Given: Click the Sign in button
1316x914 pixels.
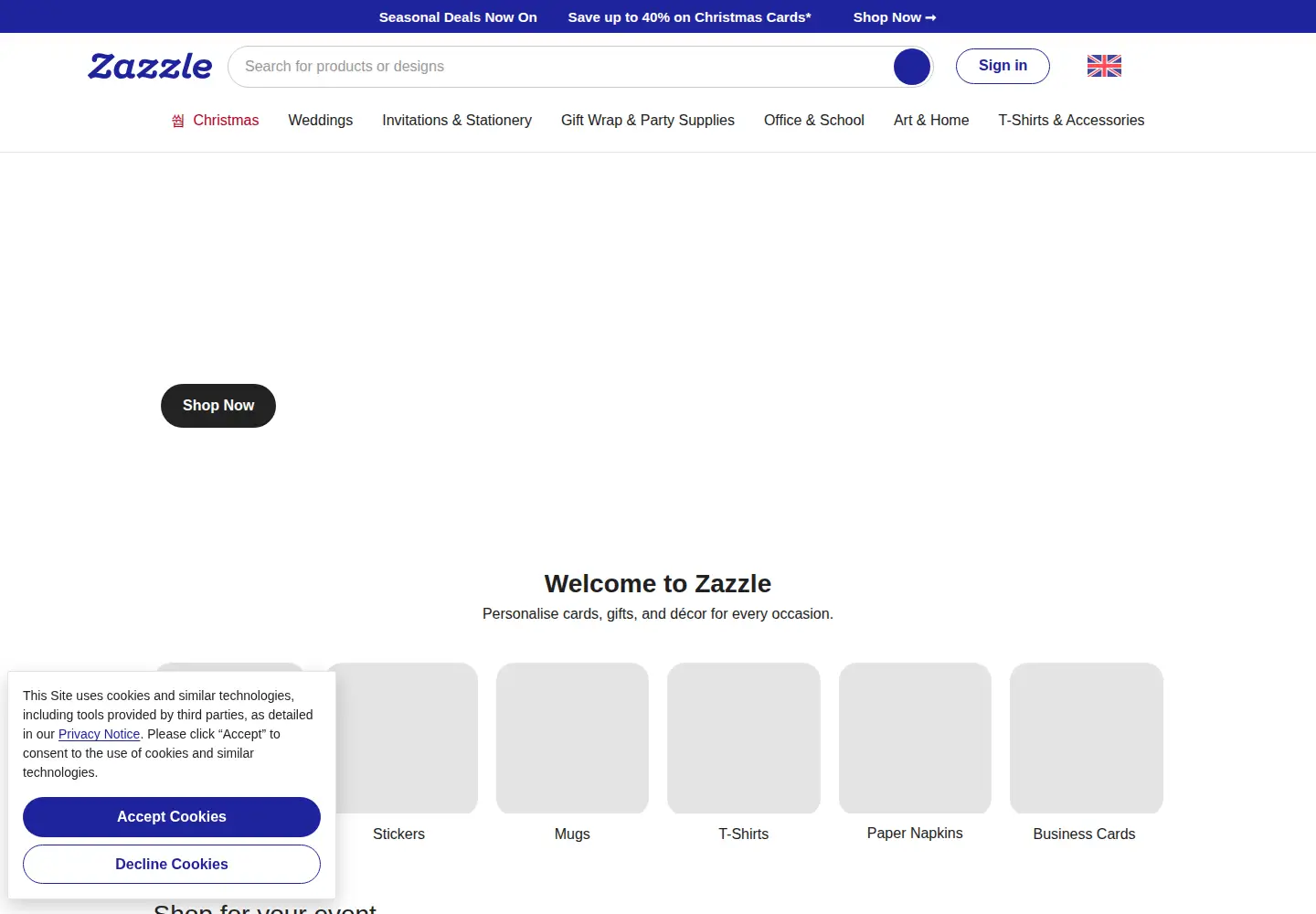Looking at the screenshot, I should [1003, 66].
